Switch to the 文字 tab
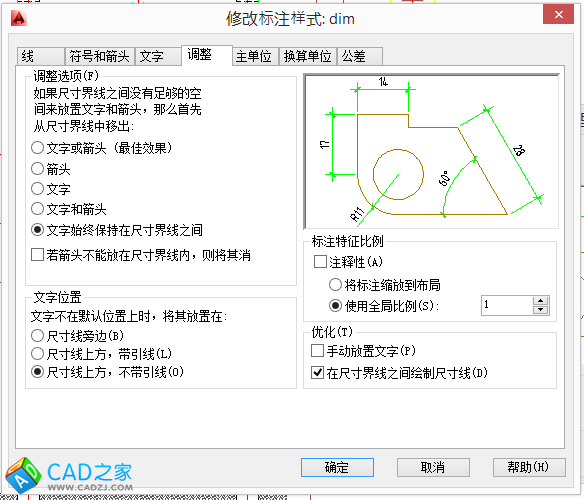584x500 pixels. [x=158, y=56]
